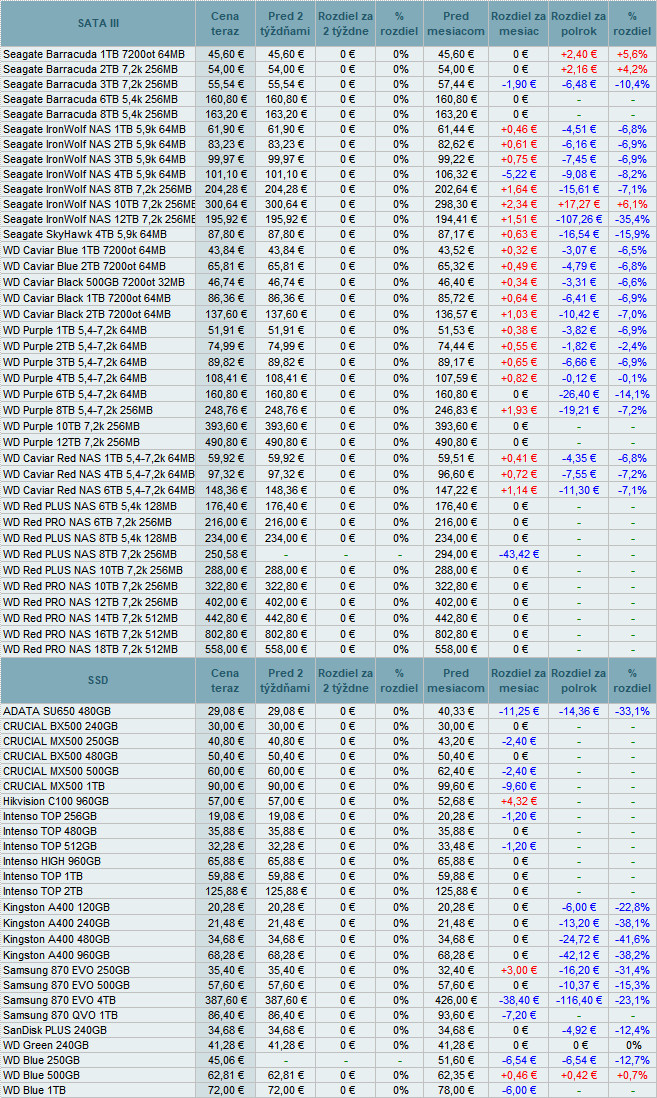This screenshot has width=657, height=1098.
Task: Click Samsung 870 EVO 4TB row name
Action: [x=60, y=1000]
